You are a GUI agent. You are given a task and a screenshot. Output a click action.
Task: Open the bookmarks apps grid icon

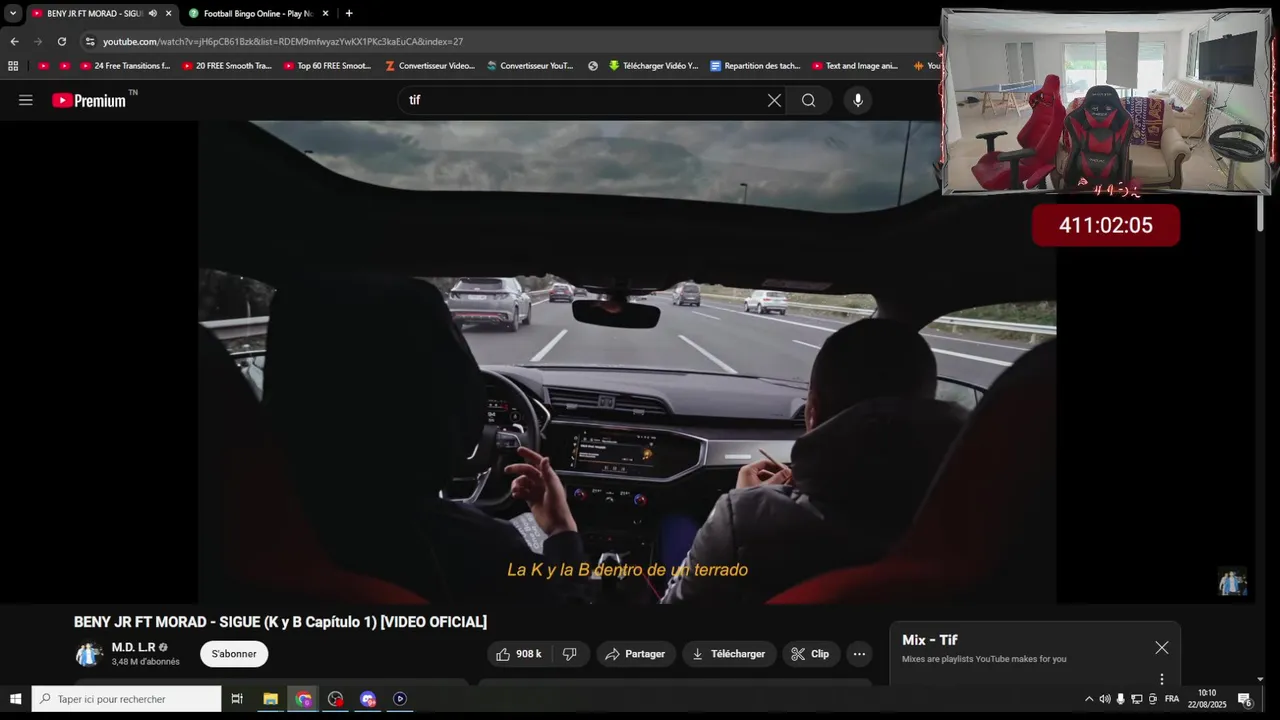coord(13,66)
